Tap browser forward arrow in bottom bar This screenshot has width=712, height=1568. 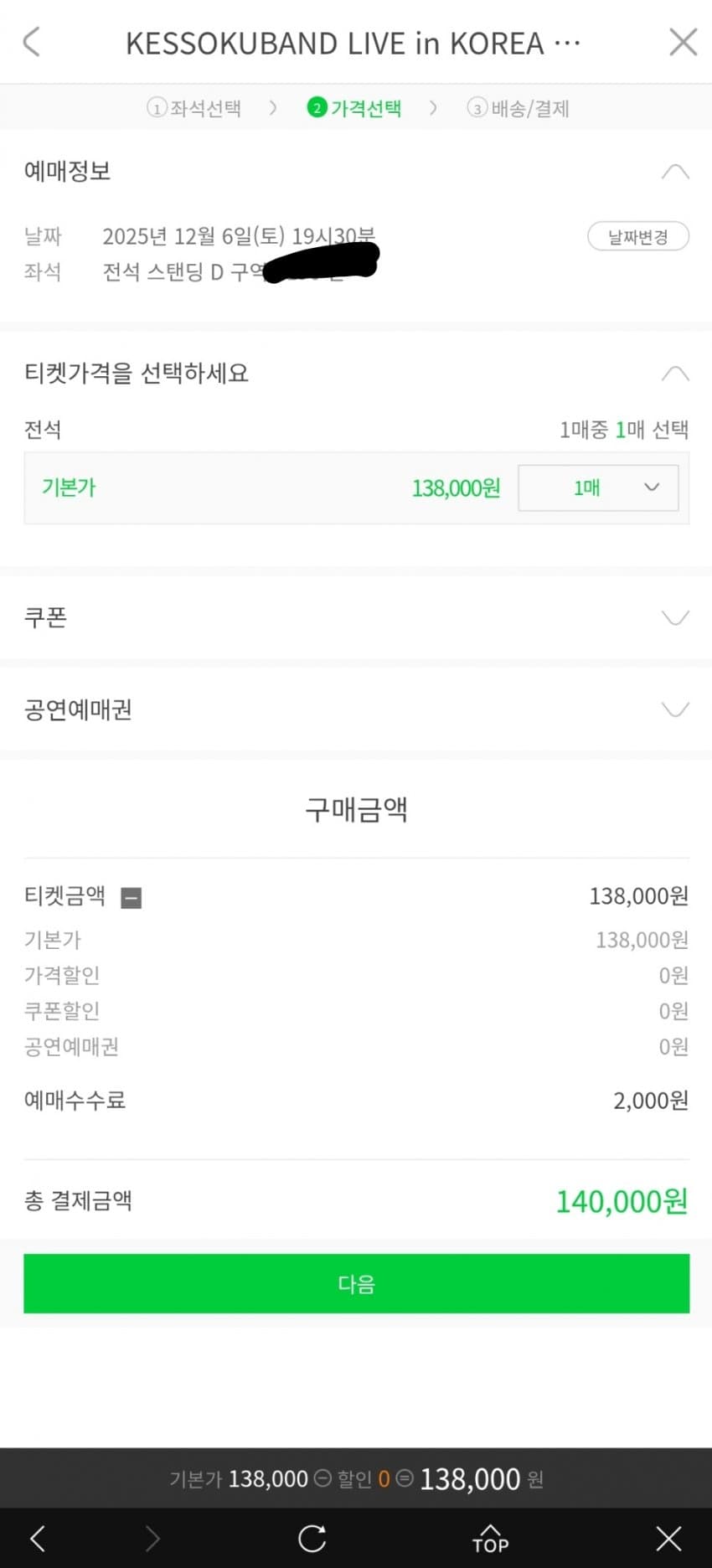click(x=152, y=1539)
